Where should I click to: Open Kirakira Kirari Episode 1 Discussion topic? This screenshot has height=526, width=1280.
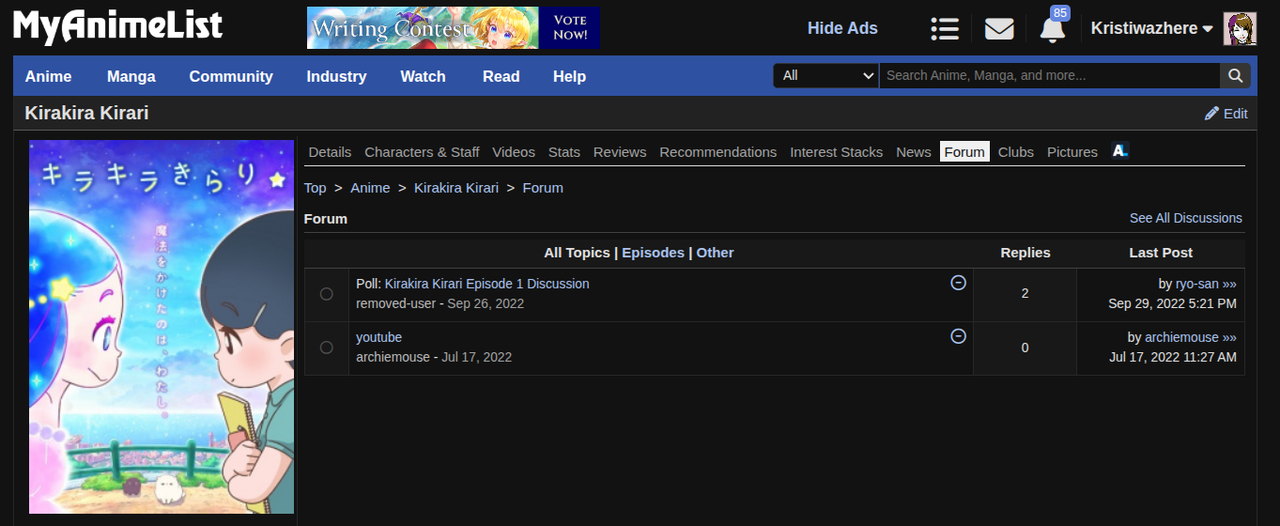[487, 284]
